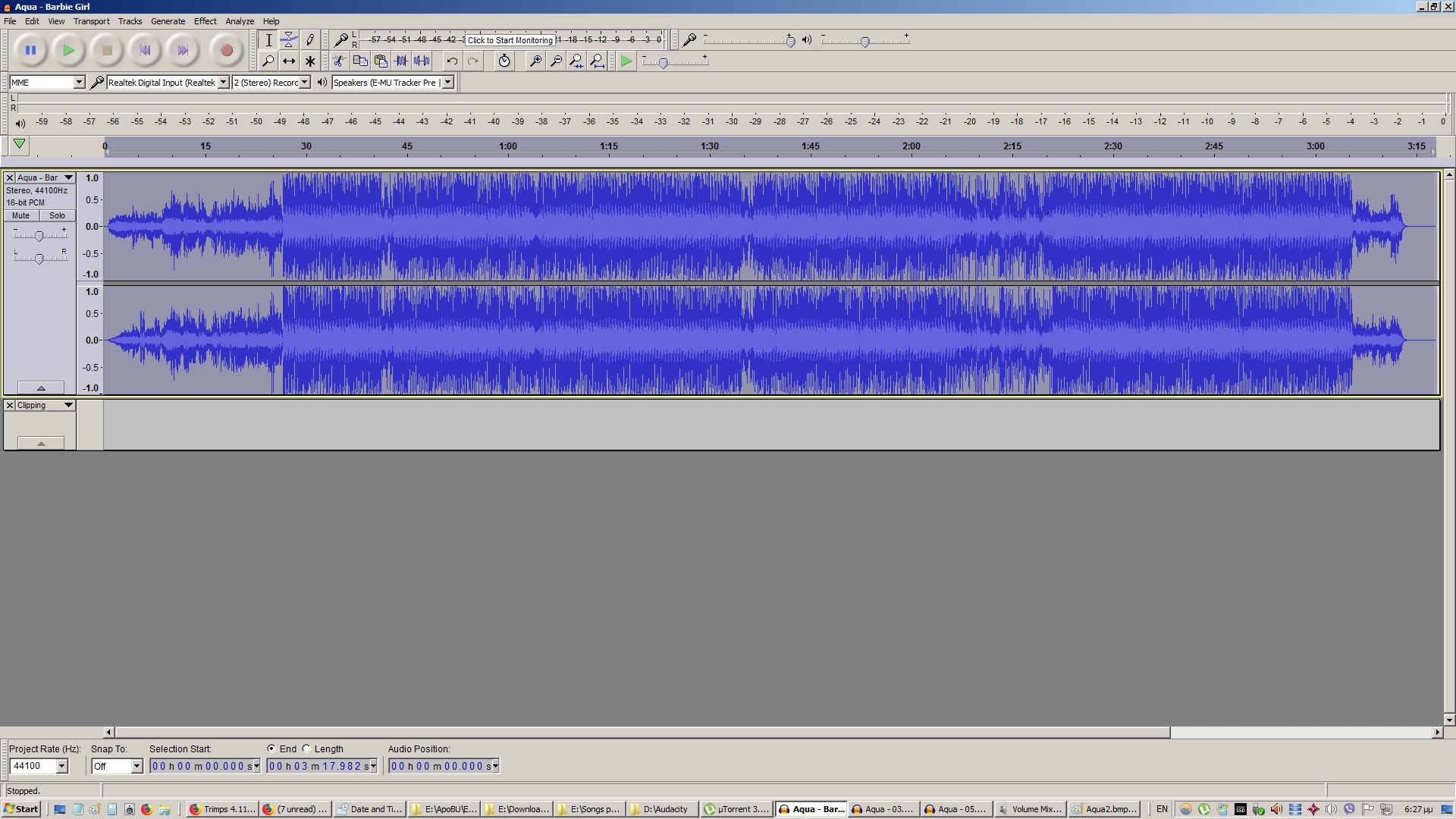
Task: Select the Selection (I-beam) tool
Action: [x=268, y=40]
